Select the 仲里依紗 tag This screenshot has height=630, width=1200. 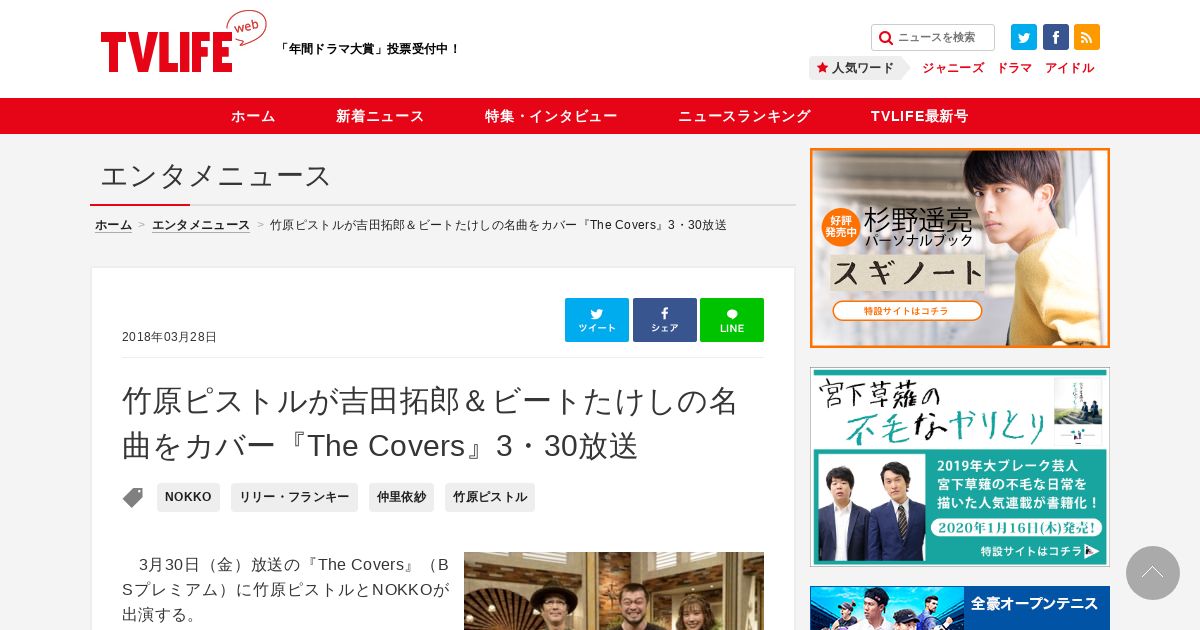[401, 497]
